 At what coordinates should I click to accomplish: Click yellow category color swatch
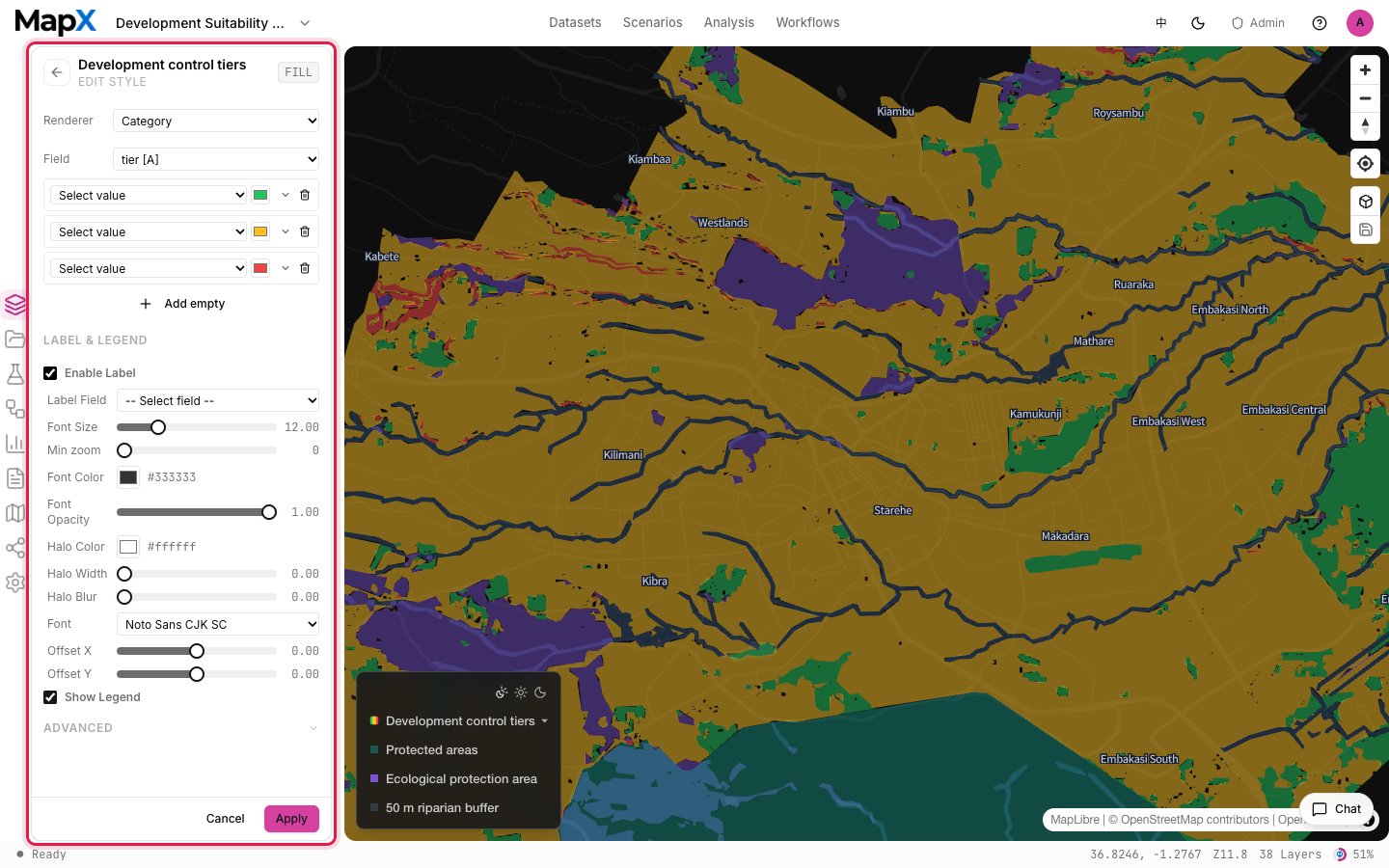(260, 231)
